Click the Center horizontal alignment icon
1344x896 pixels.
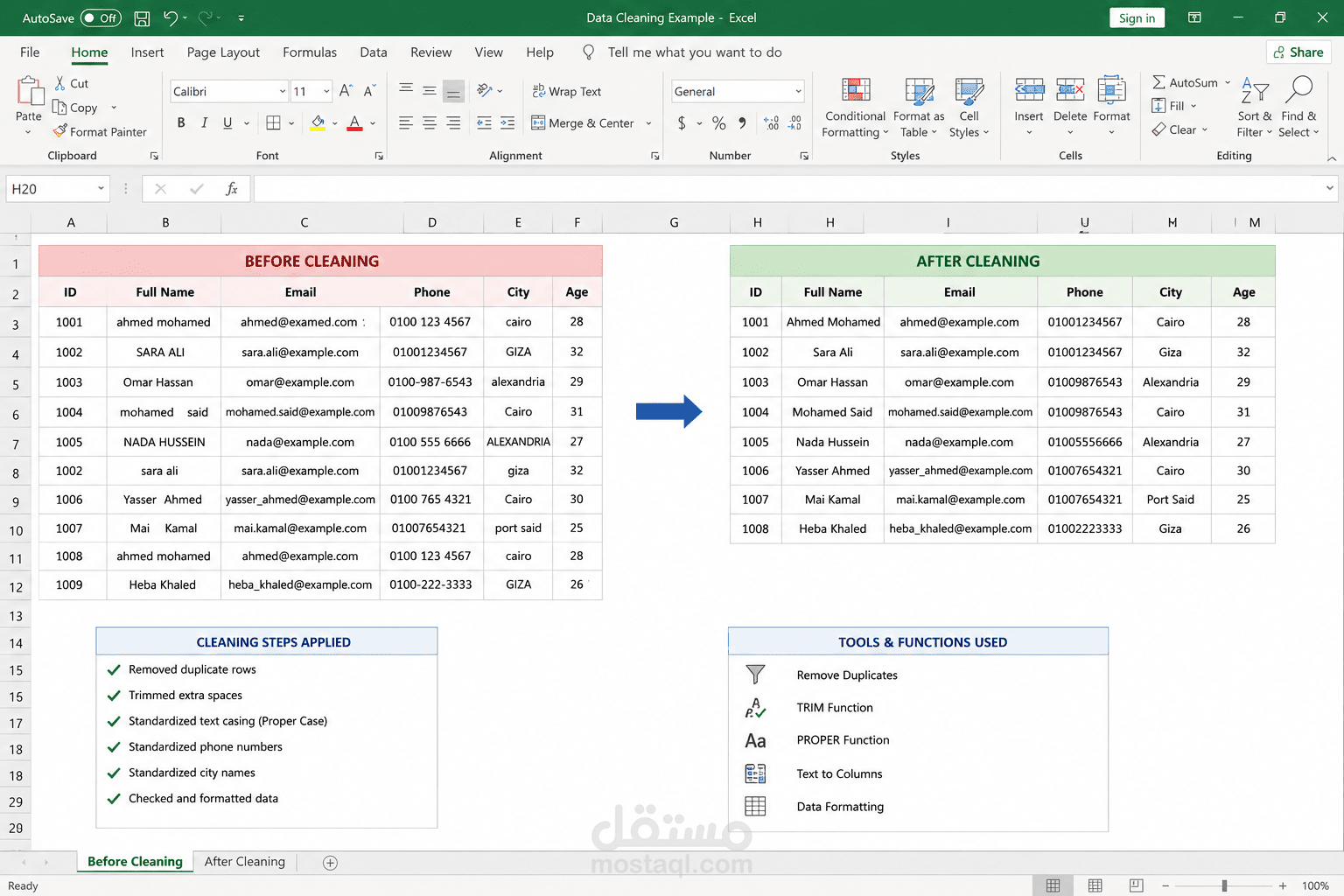click(x=430, y=123)
